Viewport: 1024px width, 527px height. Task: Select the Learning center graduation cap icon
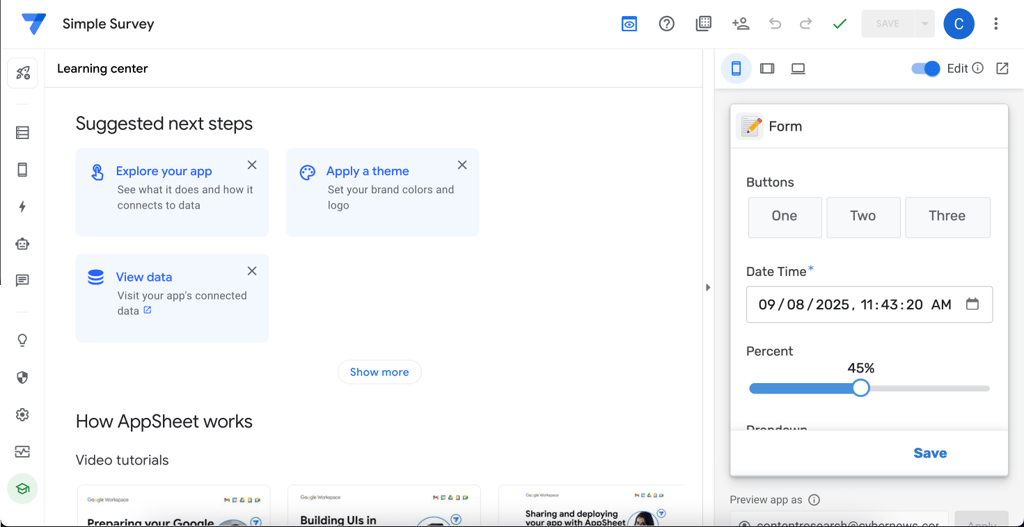tap(22, 488)
